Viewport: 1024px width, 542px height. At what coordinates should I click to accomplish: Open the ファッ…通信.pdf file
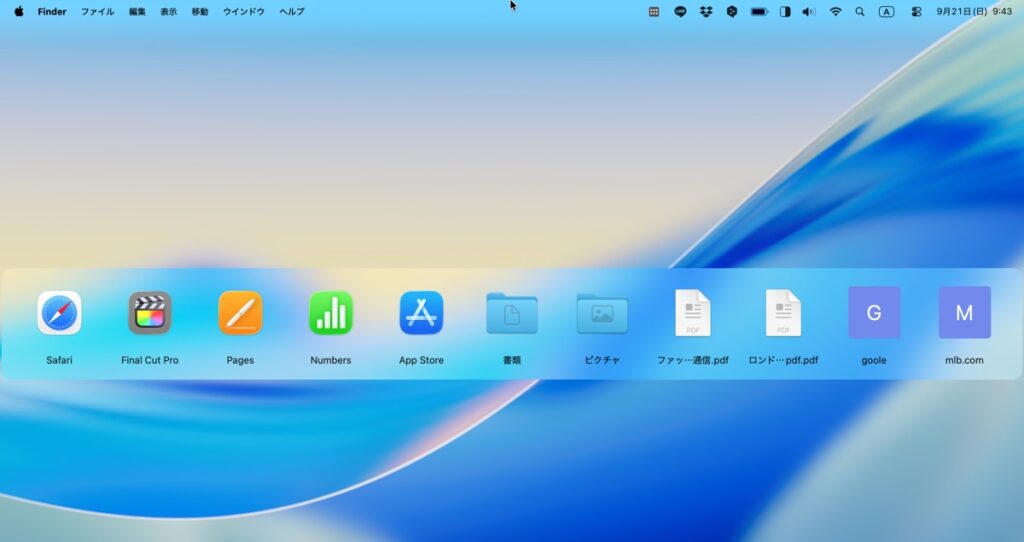coord(693,313)
